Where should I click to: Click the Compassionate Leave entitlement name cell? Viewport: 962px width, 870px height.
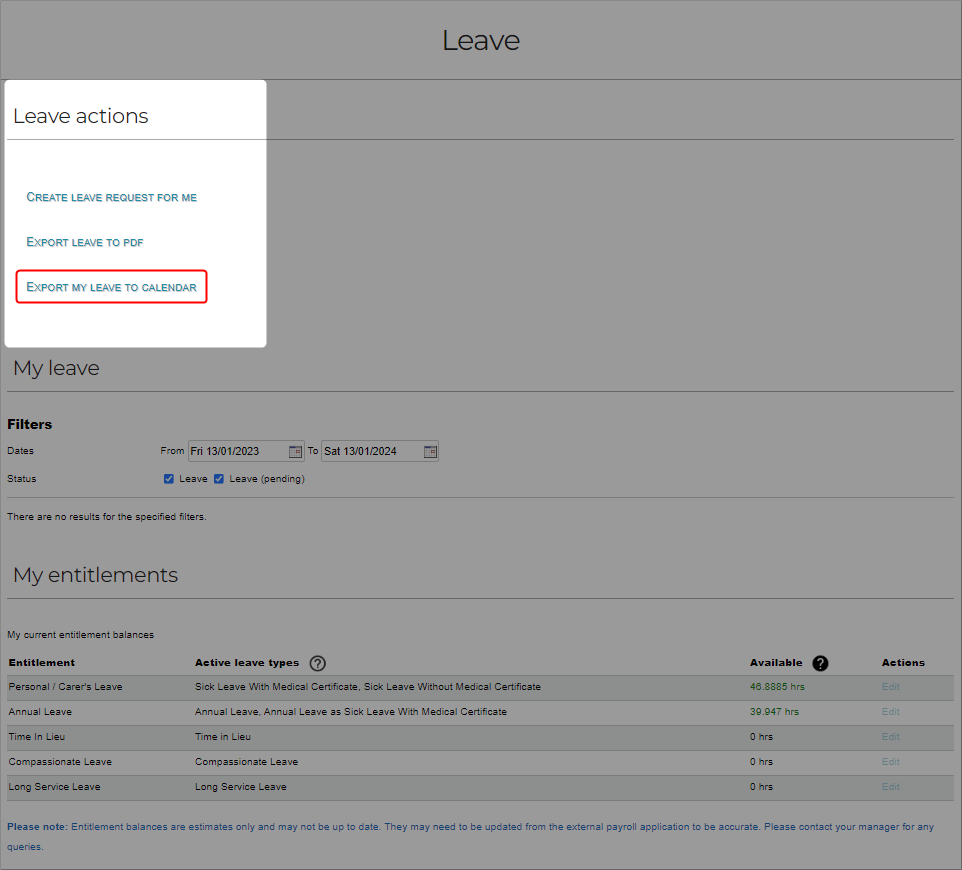60,761
